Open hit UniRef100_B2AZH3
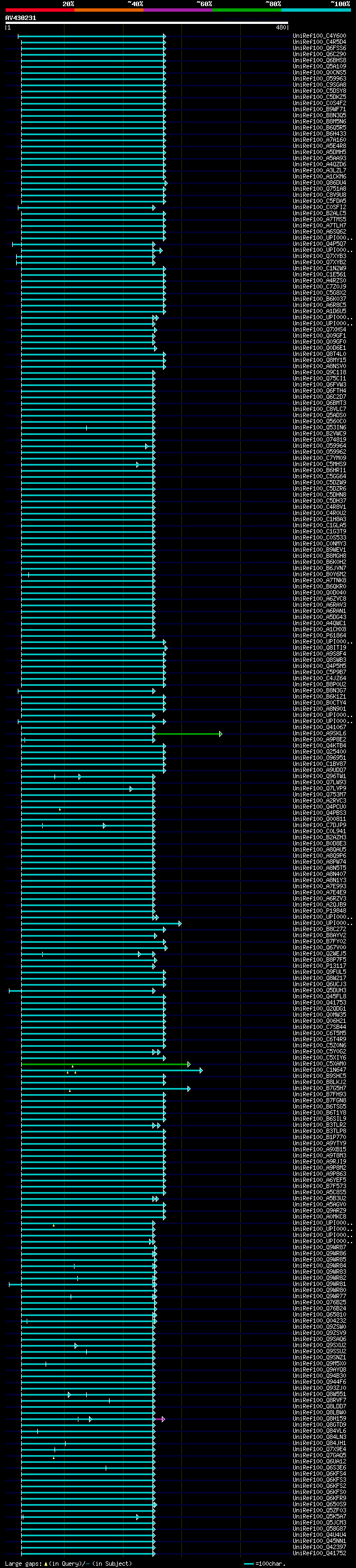Image resolution: width=356 pixels, height=1568 pixels. coord(319,838)
